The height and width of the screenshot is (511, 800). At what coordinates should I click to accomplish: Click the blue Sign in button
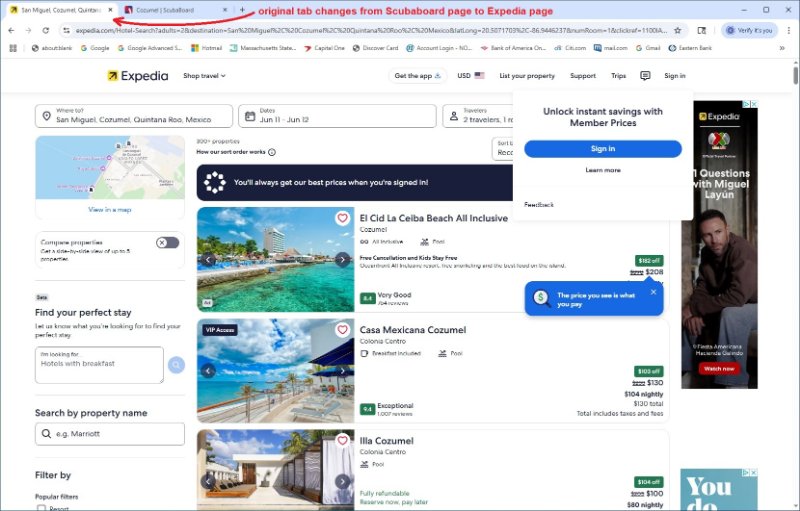pyautogui.click(x=603, y=148)
